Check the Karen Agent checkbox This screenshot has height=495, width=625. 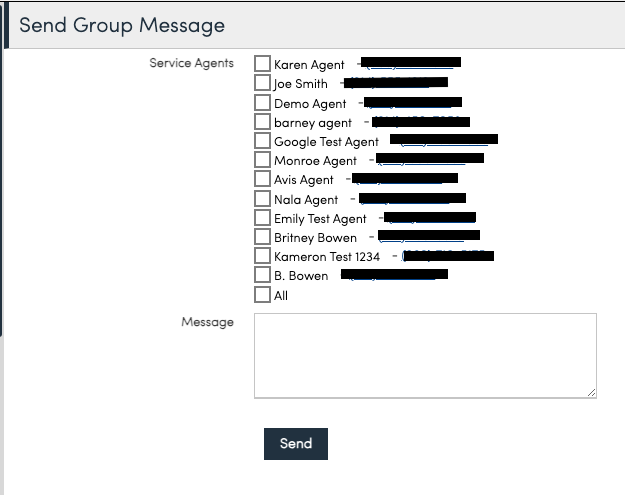(262, 63)
